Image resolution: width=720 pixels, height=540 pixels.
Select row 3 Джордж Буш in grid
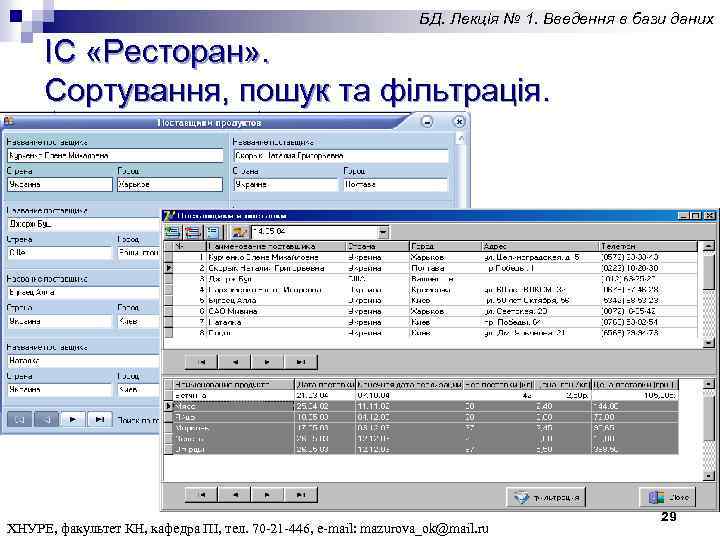431,279
